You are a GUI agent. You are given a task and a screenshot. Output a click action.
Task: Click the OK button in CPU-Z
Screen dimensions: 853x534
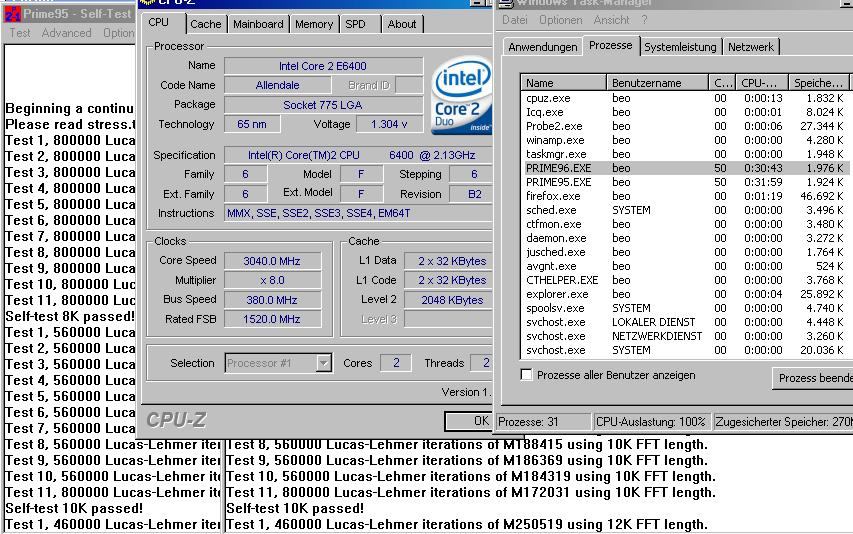[468, 421]
